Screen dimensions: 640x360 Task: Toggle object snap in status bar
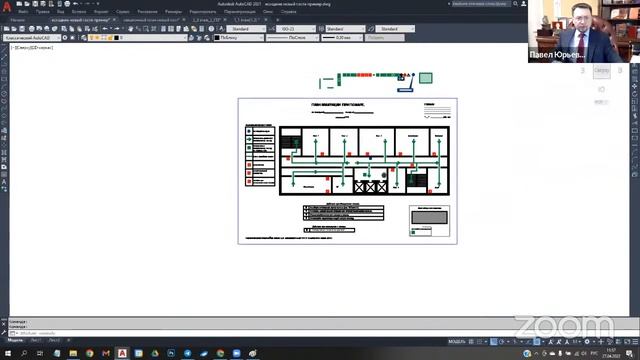[537, 342]
